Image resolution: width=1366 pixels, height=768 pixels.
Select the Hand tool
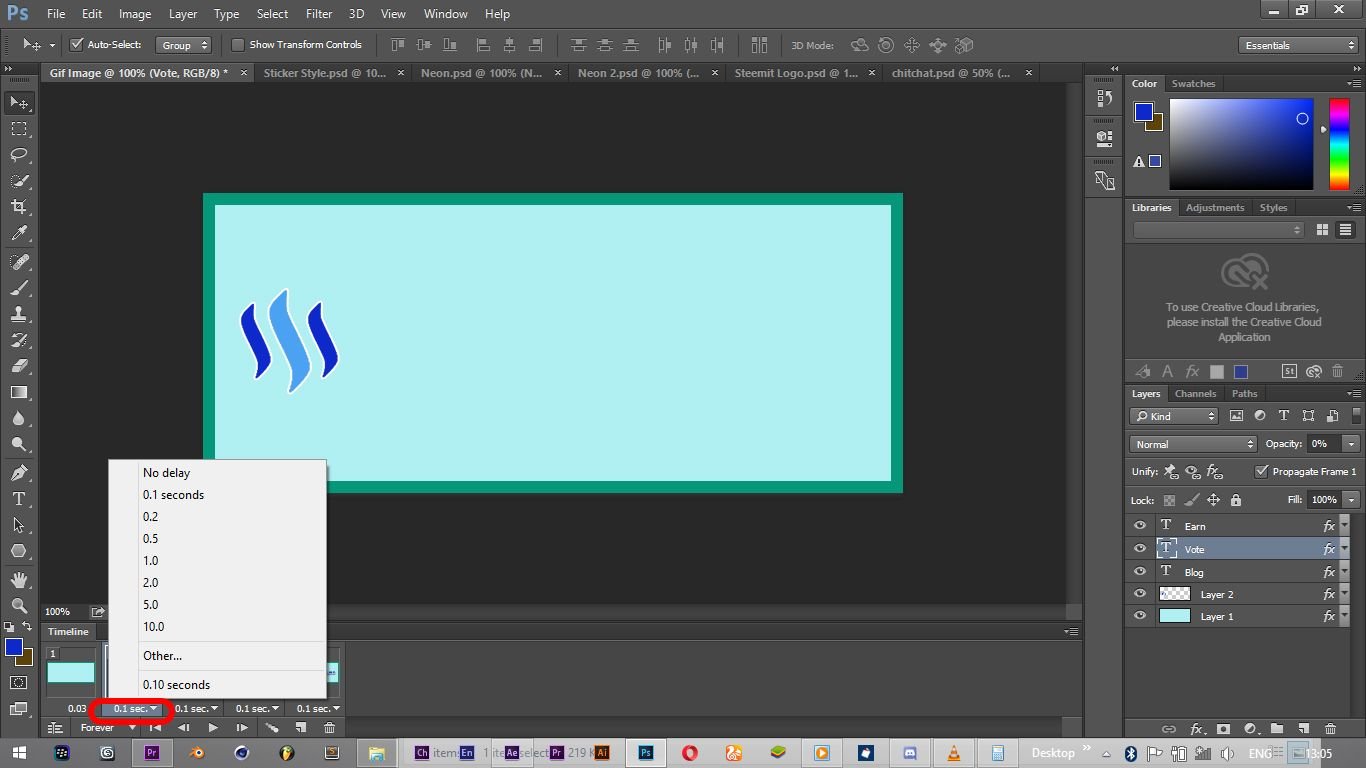tap(18, 579)
